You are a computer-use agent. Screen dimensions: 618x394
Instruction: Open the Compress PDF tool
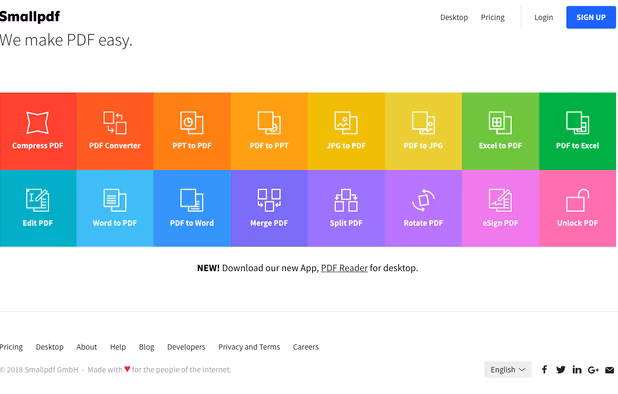click(x=38, y=131)
